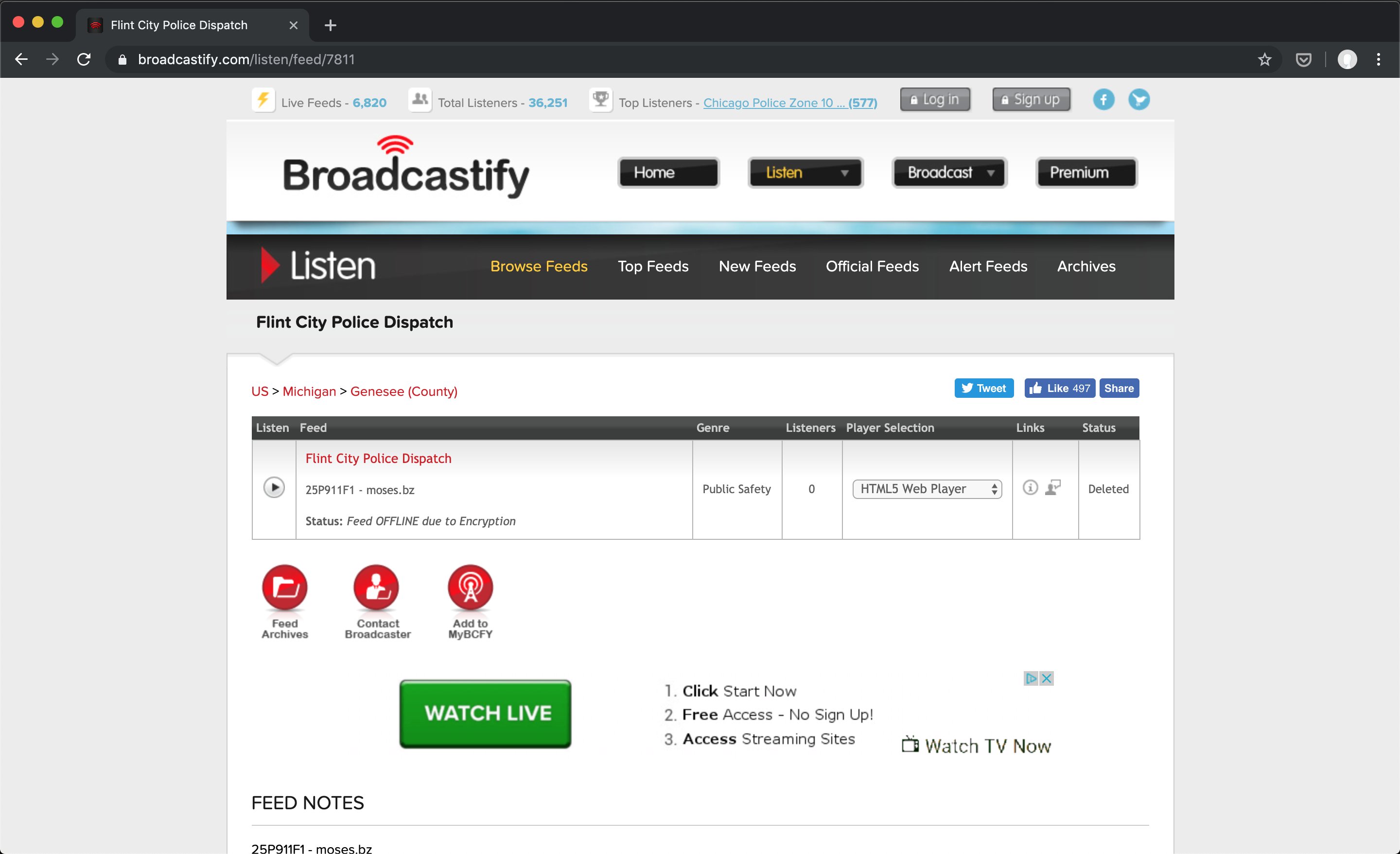Click the WATCH LIVE ad button
The image size is (1400, 854).
485,713
